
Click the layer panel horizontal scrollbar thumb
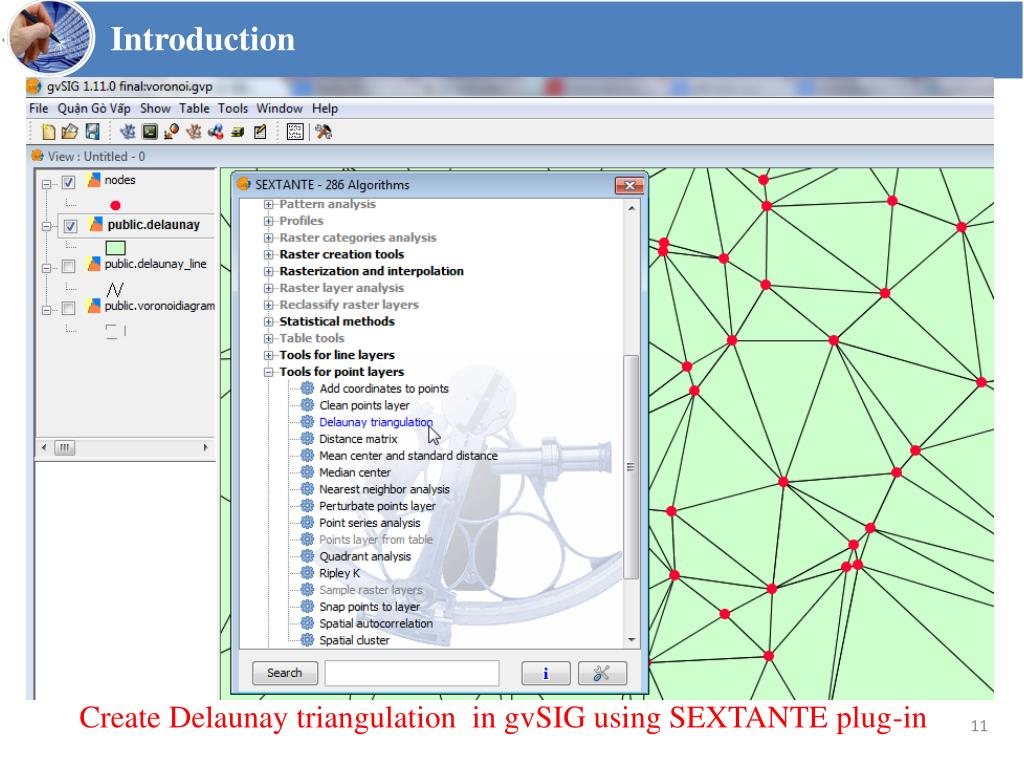[x=64, y=448]
